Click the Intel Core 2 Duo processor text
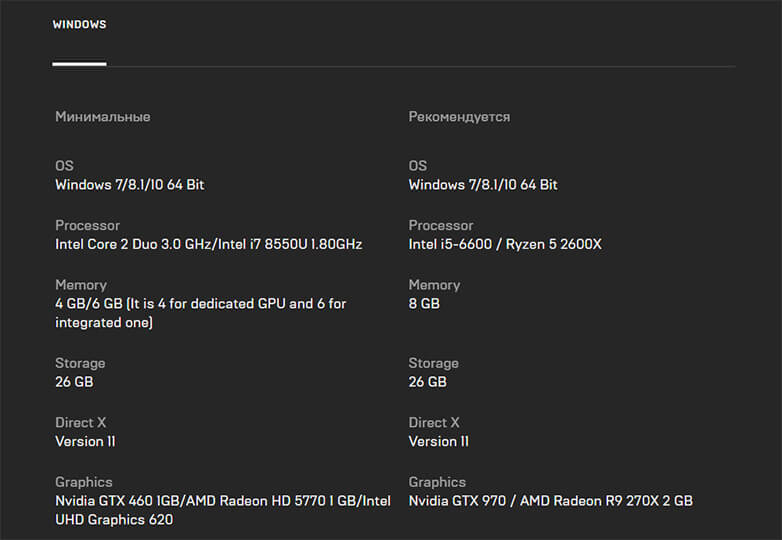The width and height of the screenshot is (782, 540). 208,244
